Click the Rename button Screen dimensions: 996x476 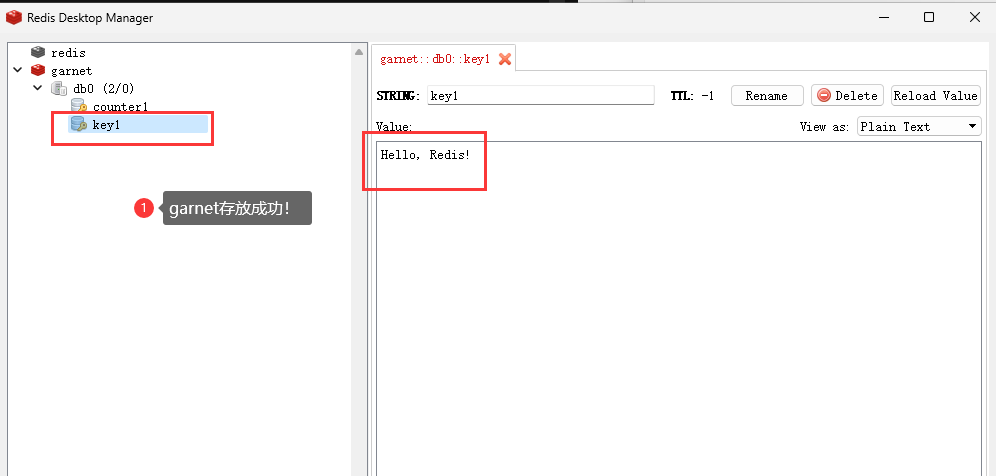click(x=767, y=95)
